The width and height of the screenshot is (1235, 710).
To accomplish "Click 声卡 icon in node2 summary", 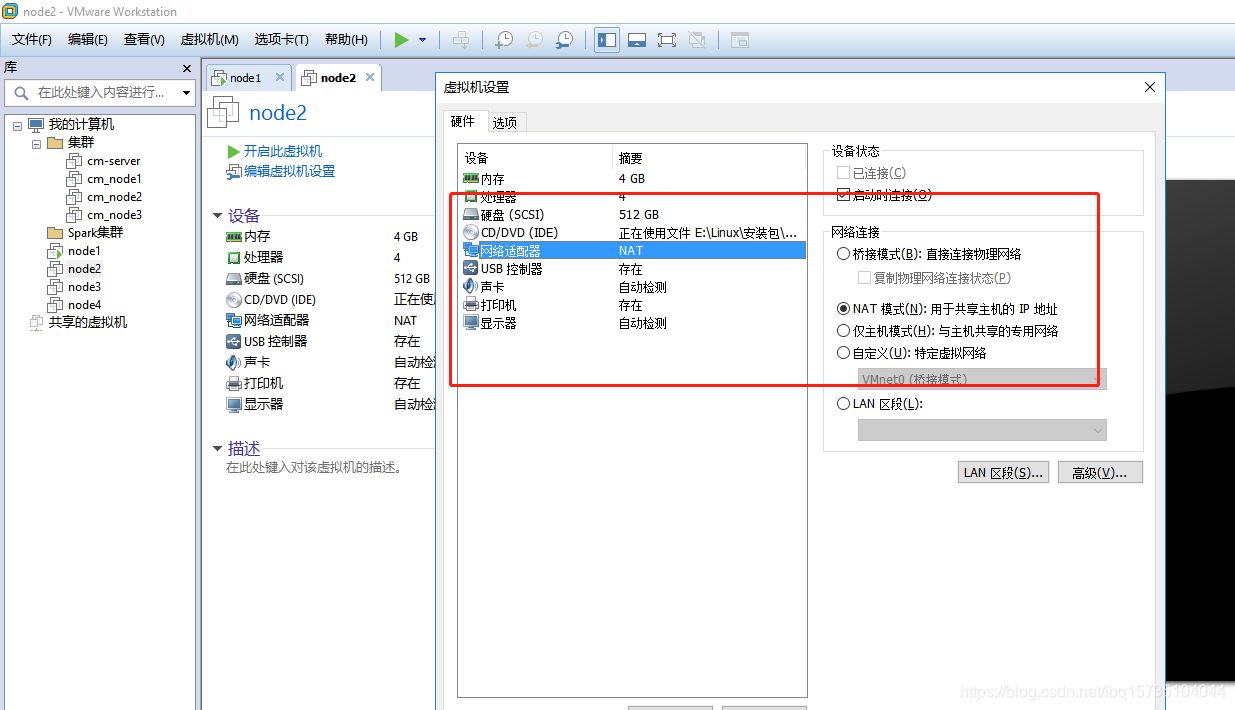I will (x=234, y=362).
